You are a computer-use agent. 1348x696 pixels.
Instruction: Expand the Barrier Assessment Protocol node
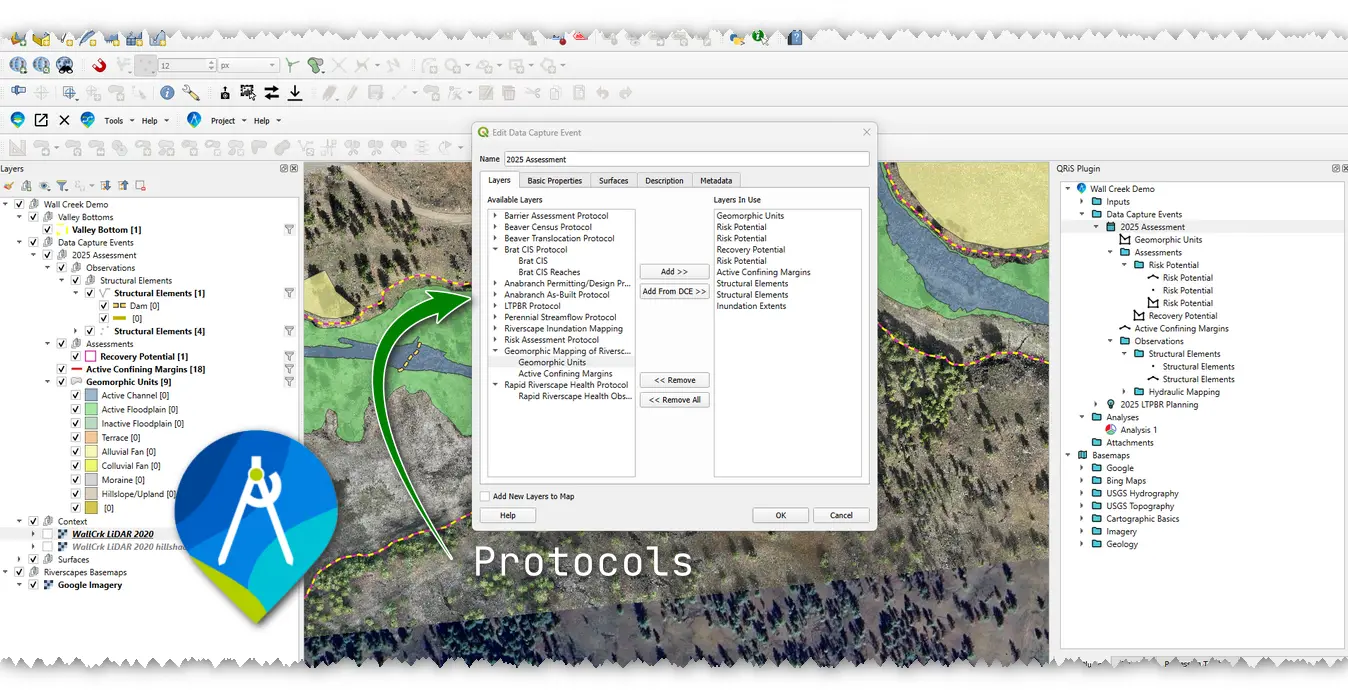[x=495, y=216]
